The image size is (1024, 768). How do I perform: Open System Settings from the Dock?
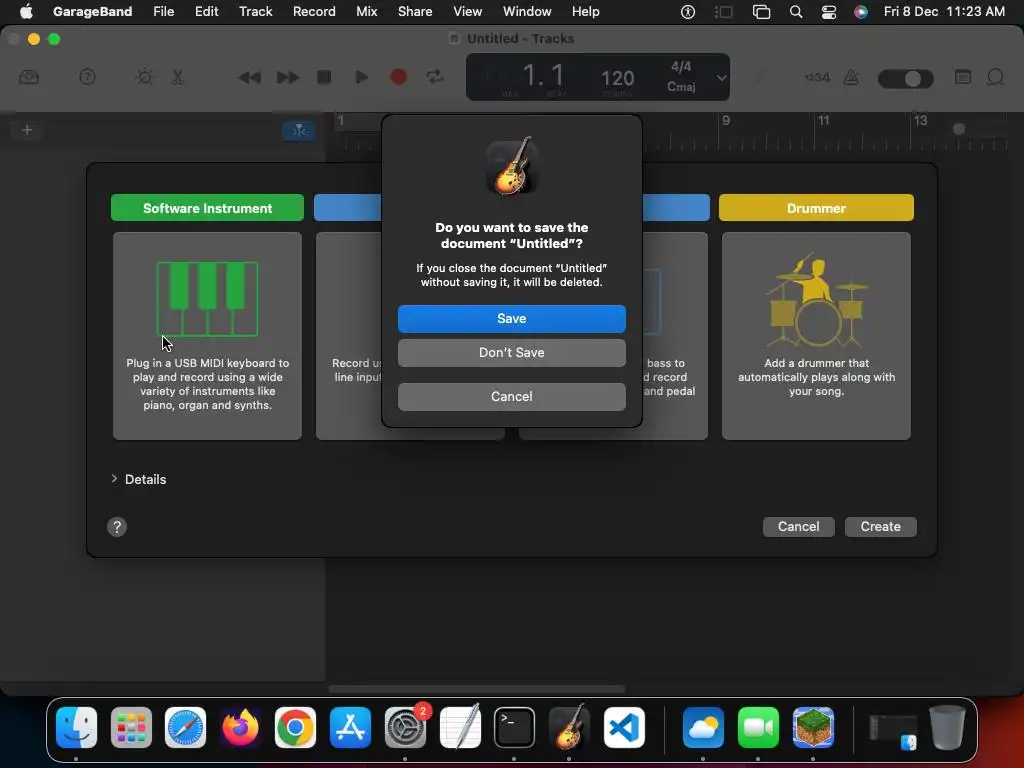point(405,728)
